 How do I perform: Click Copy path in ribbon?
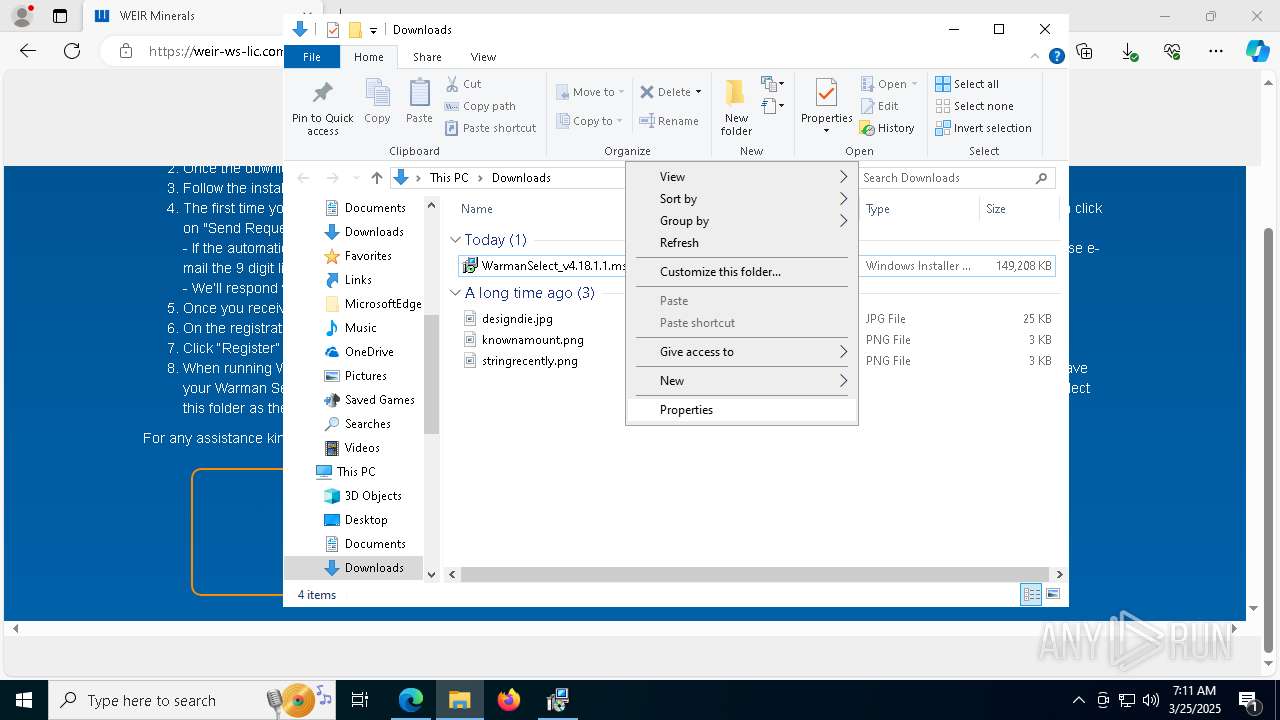(480, 106)
